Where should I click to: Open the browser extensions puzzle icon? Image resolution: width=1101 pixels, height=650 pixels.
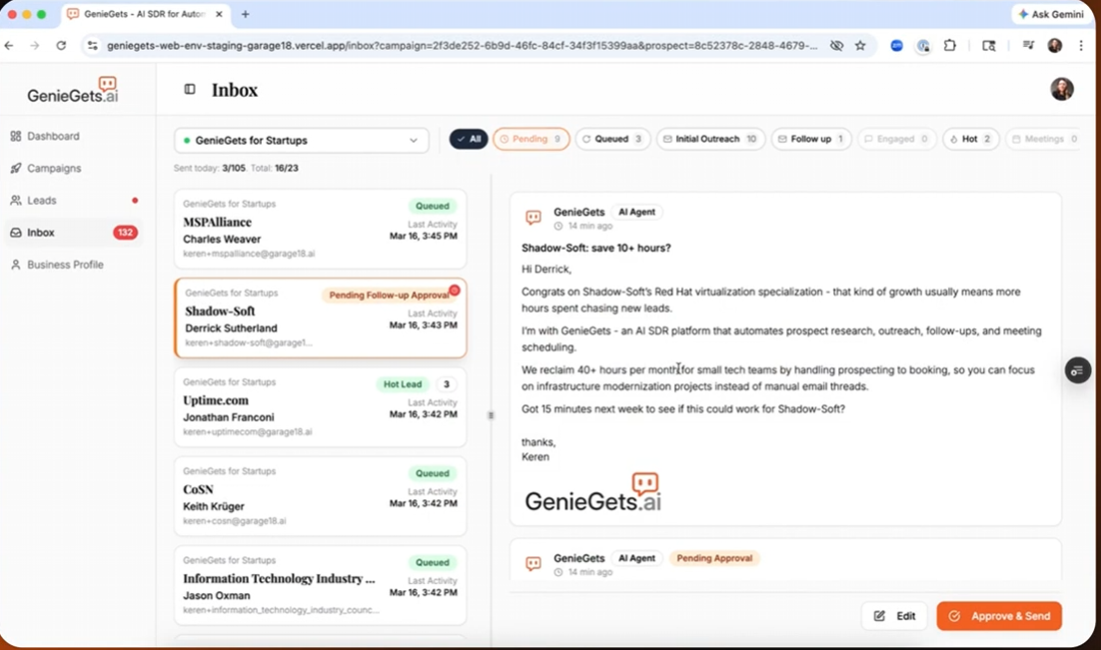950,46
